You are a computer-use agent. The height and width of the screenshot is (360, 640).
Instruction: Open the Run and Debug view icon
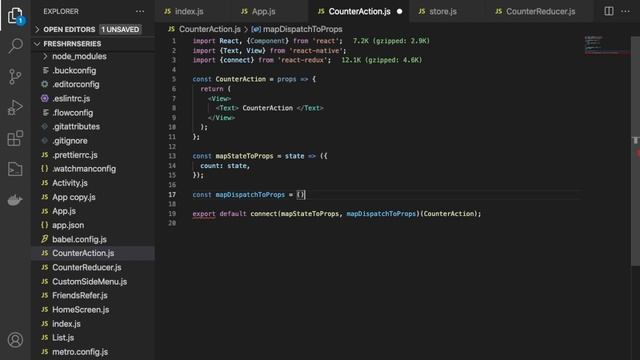tap(16, 107)
